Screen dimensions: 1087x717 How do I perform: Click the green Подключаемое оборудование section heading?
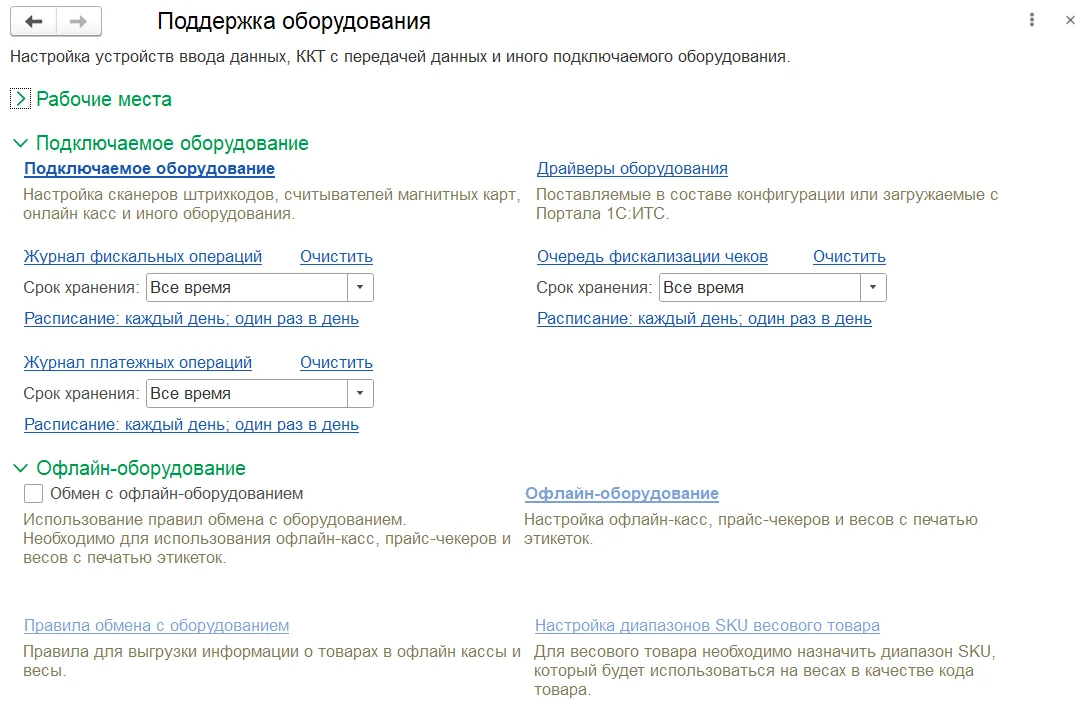[173, 143]
